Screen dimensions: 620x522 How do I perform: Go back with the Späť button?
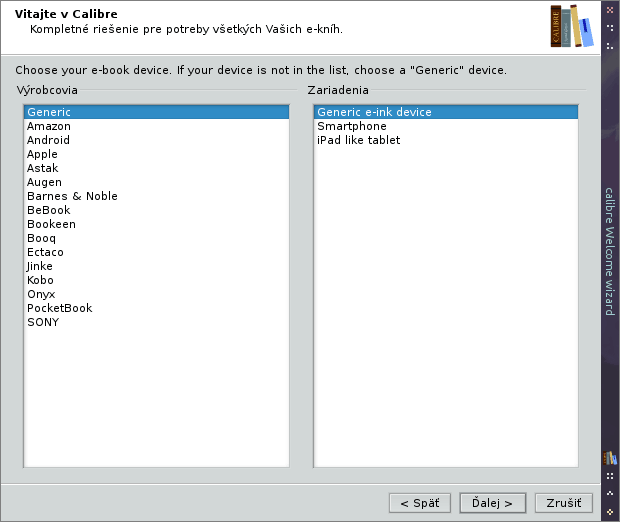420,503
